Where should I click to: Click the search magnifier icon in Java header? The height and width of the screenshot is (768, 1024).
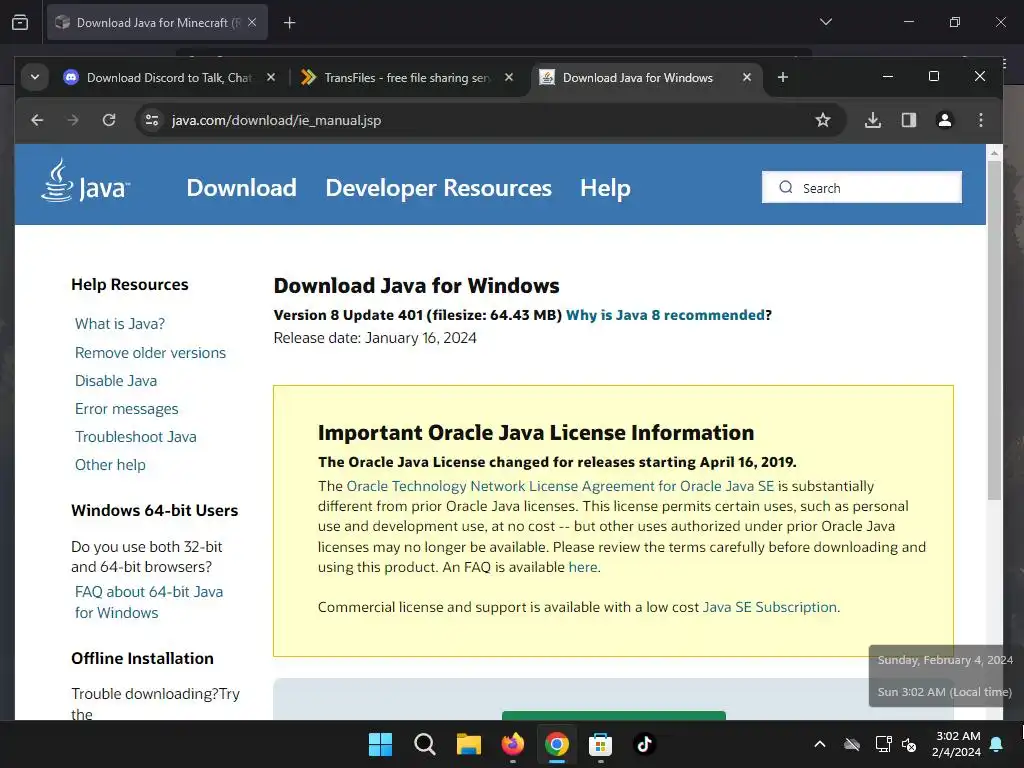(x=786, y=187)
